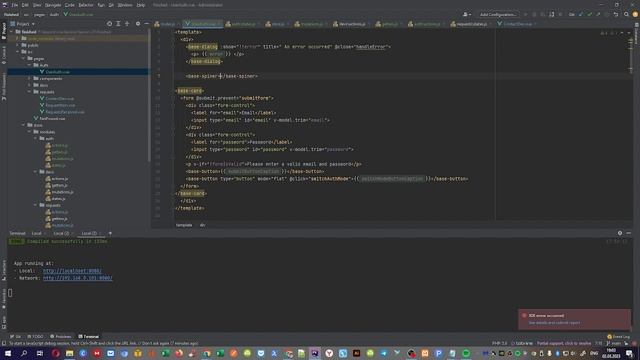
Task: Open Network address link in terminal
Action: pyautogui.click(x=78, y=278)
